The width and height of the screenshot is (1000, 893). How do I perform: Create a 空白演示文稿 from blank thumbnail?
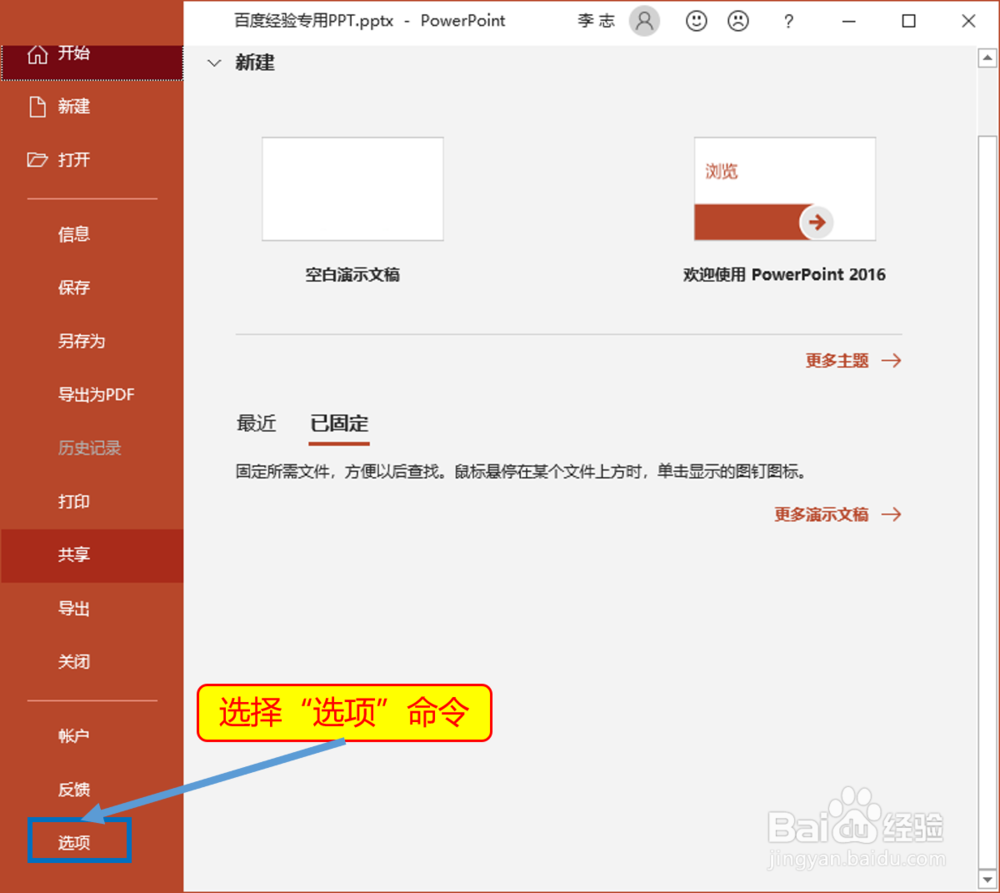pyautogui.click(x=353, y=189)
